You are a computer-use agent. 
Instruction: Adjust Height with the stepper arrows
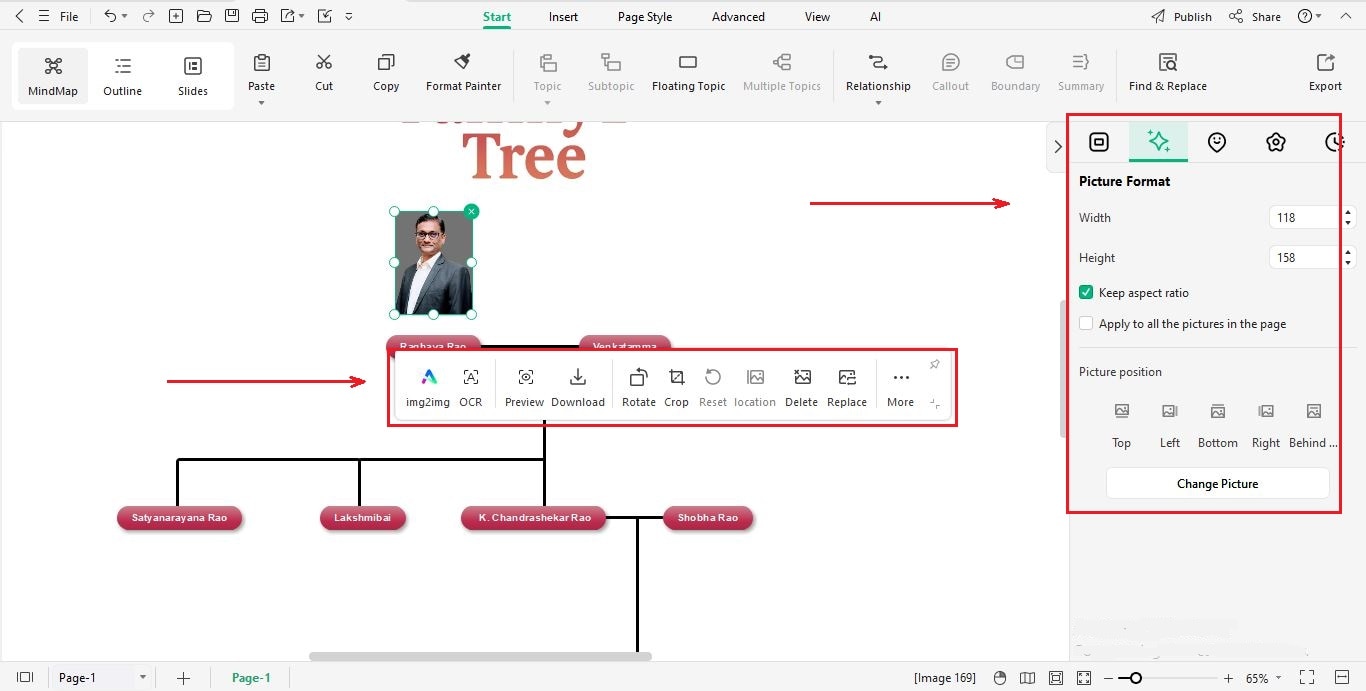1348,257
